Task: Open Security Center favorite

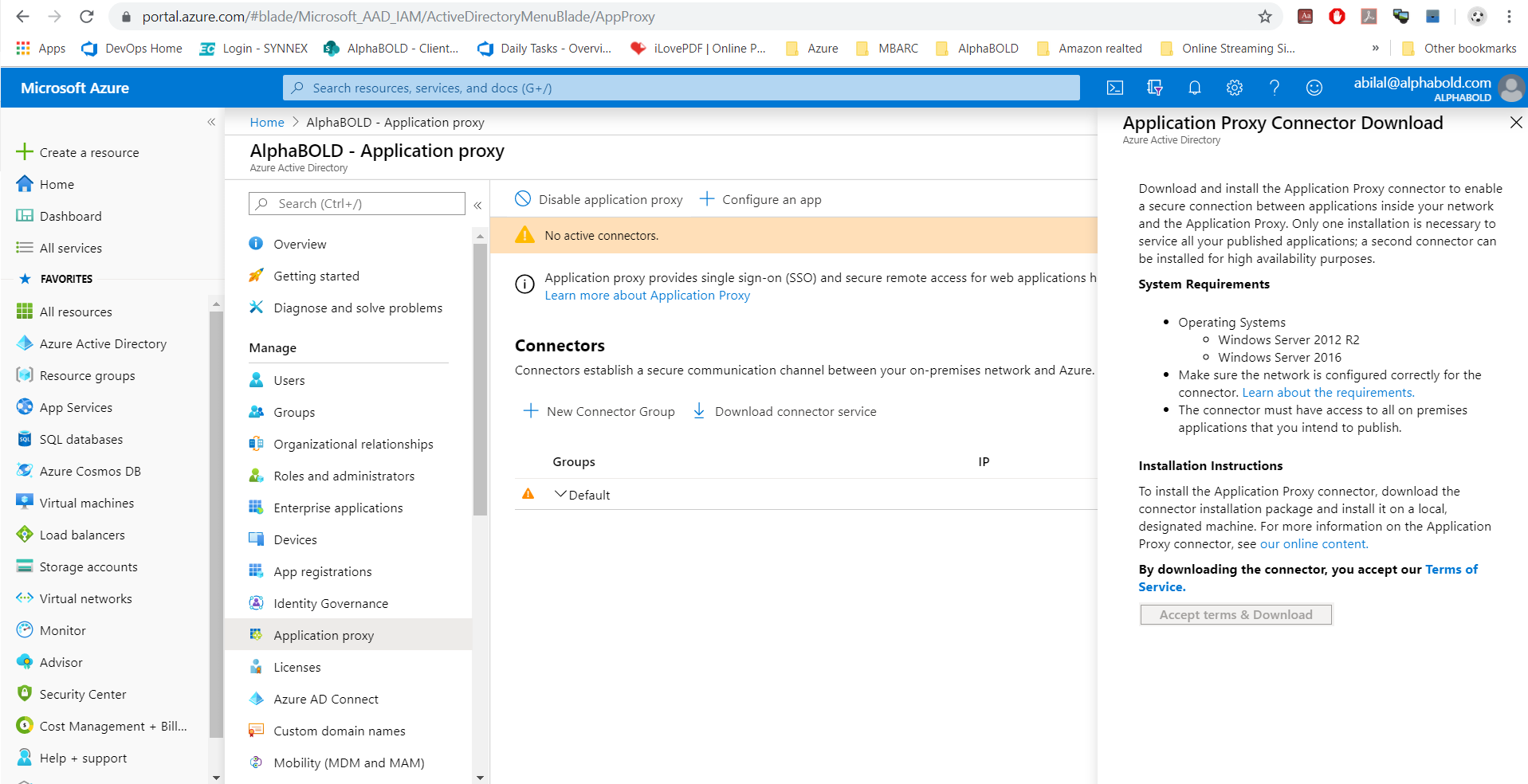Action: tap(82, 694)
